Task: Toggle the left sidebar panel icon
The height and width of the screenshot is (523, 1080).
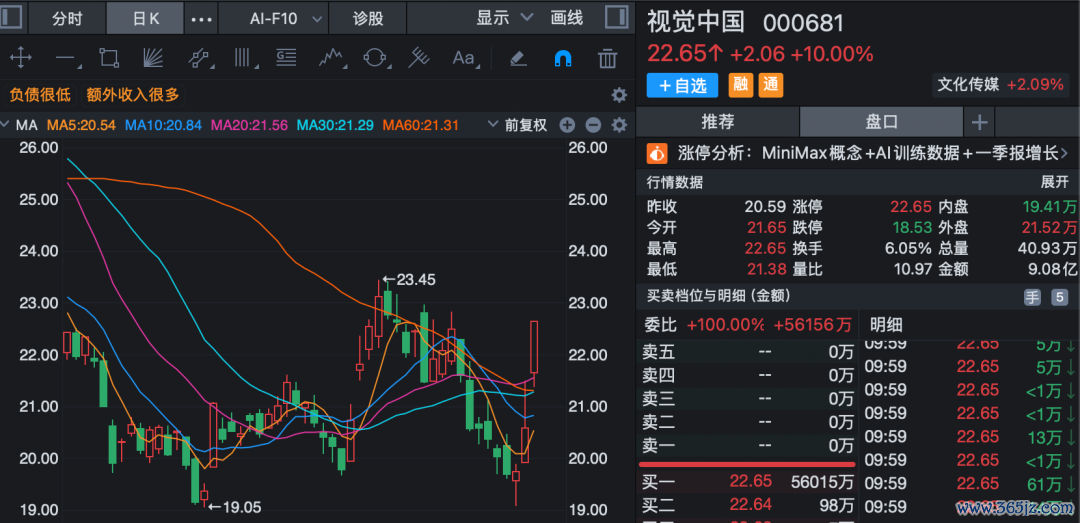Action: coord(12,18)
